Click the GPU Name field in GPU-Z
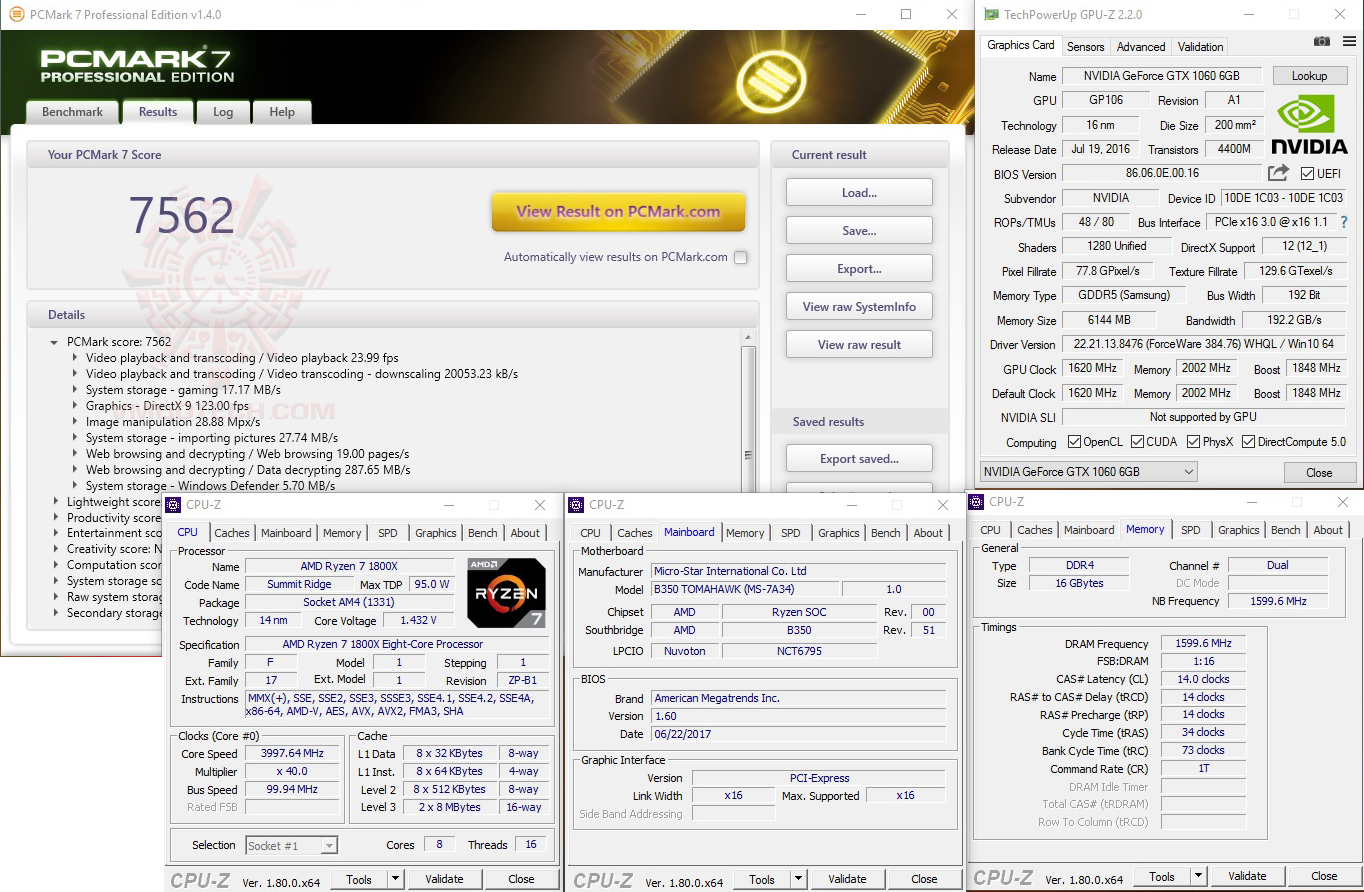The width and height of the screenshot is (1364, 892). [x=1161, y=76]
